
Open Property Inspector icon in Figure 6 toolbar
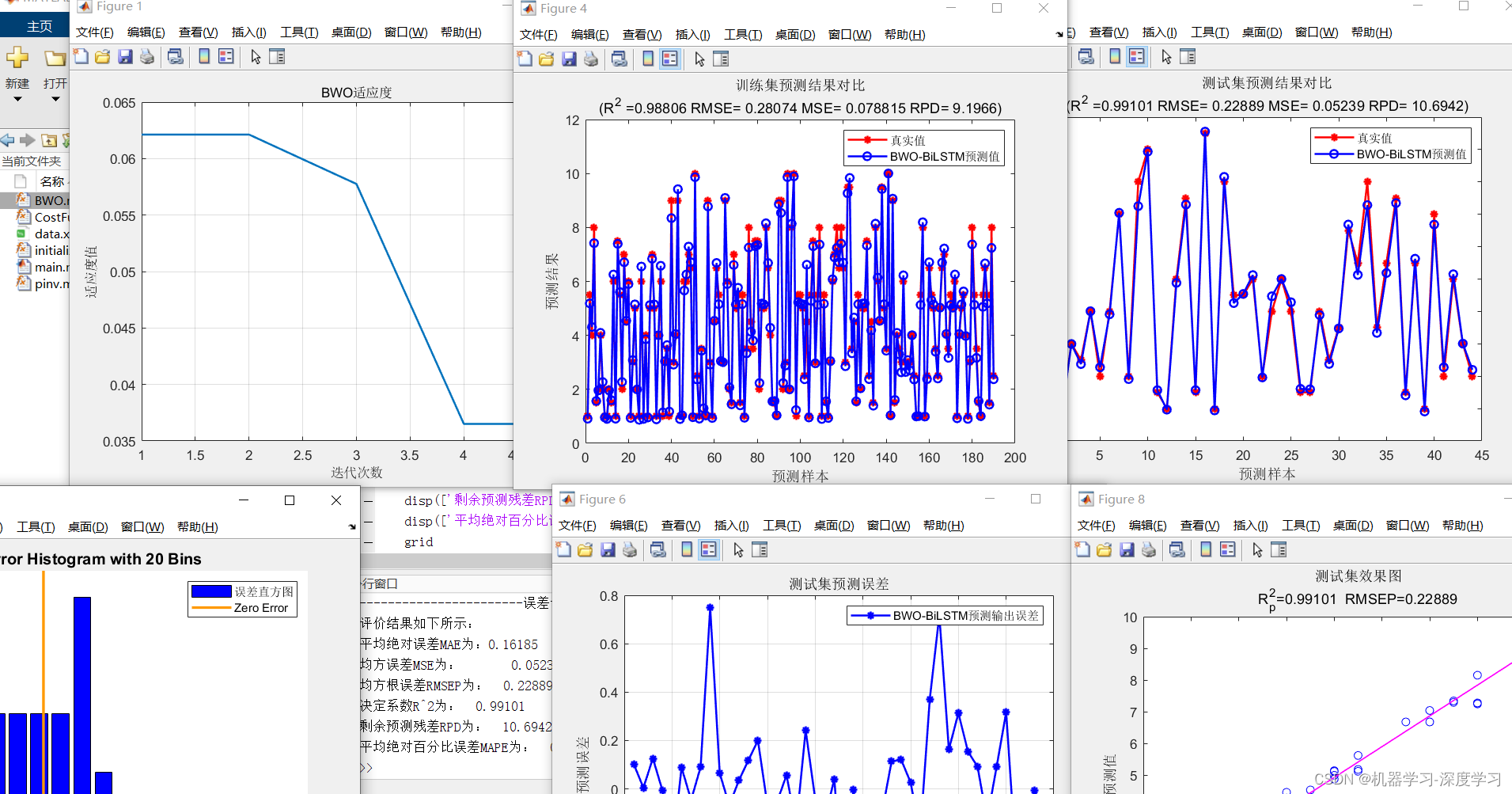click(760, 549)
